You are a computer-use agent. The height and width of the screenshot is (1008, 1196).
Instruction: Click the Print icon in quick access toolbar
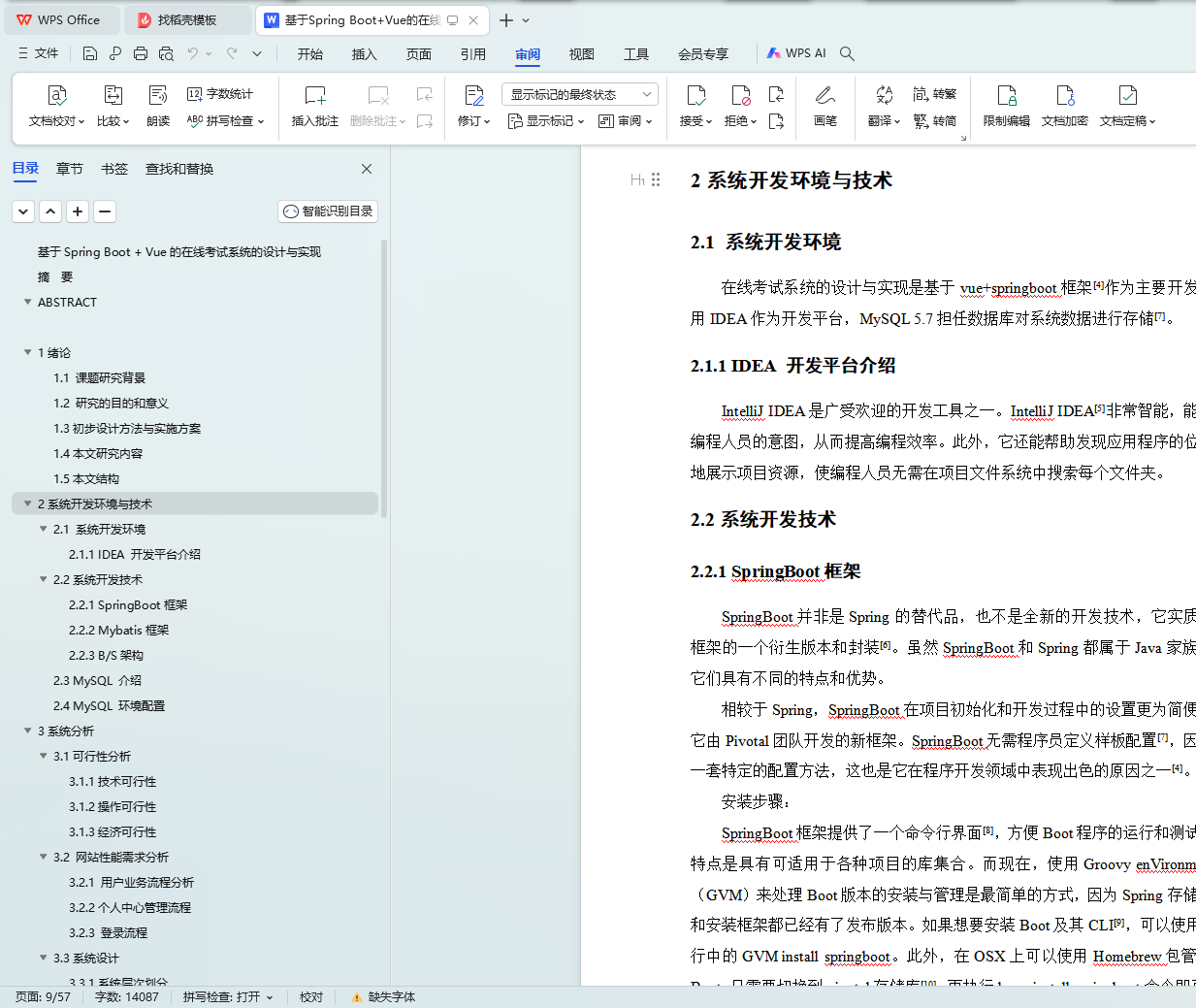[141, 53]
